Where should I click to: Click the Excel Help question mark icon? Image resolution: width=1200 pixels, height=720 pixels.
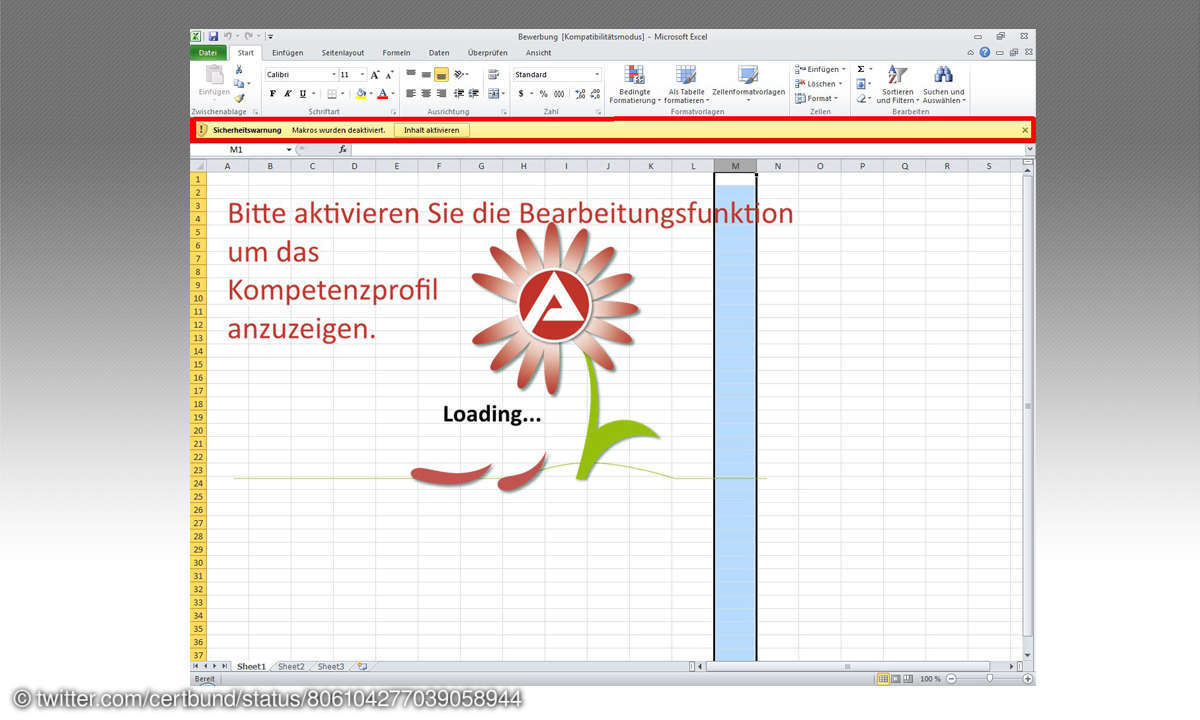click(984, 52)
